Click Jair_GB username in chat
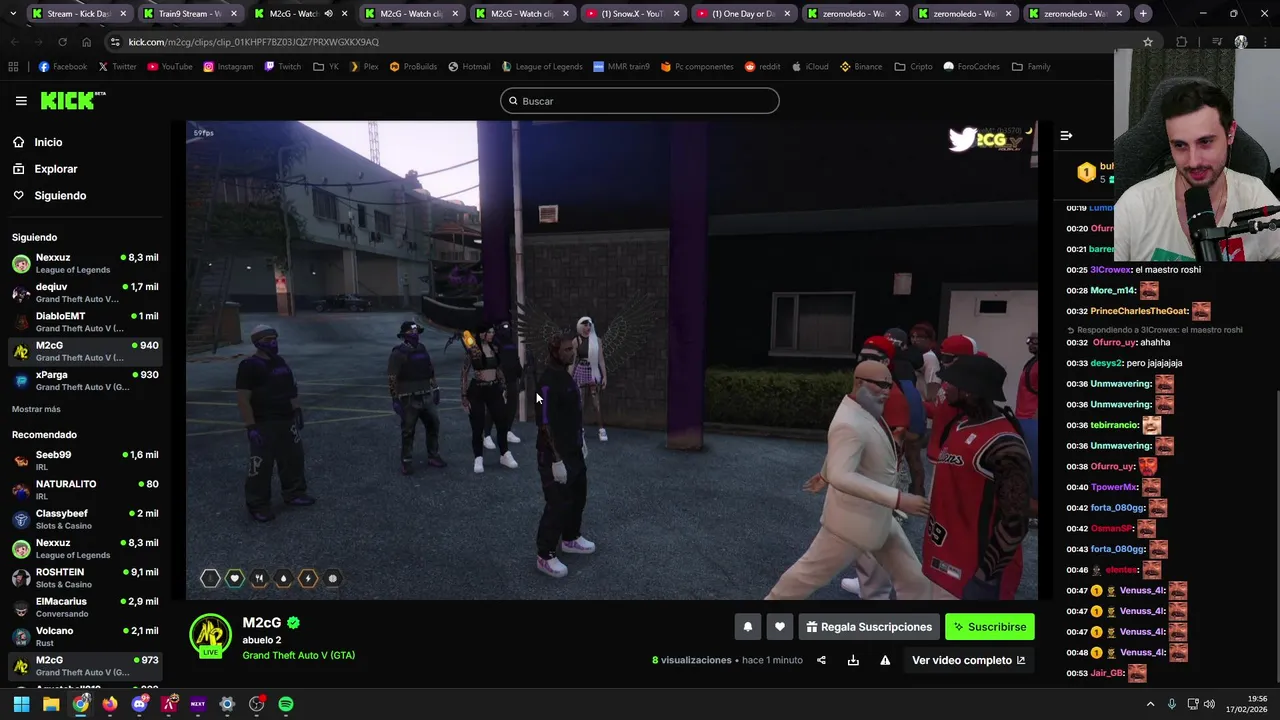 [1107, 673]
